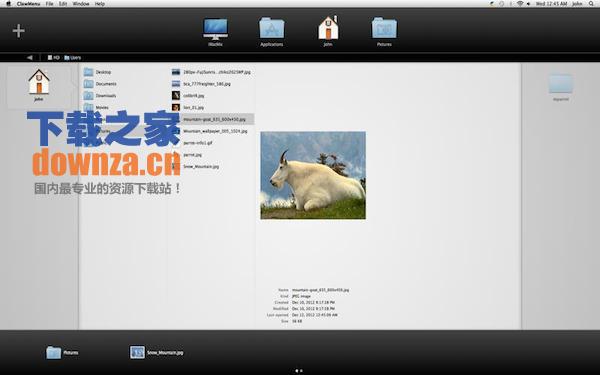600x375 pixels.
Task: Open the Applications folder icon in shelf
Action: pos(272,28)
